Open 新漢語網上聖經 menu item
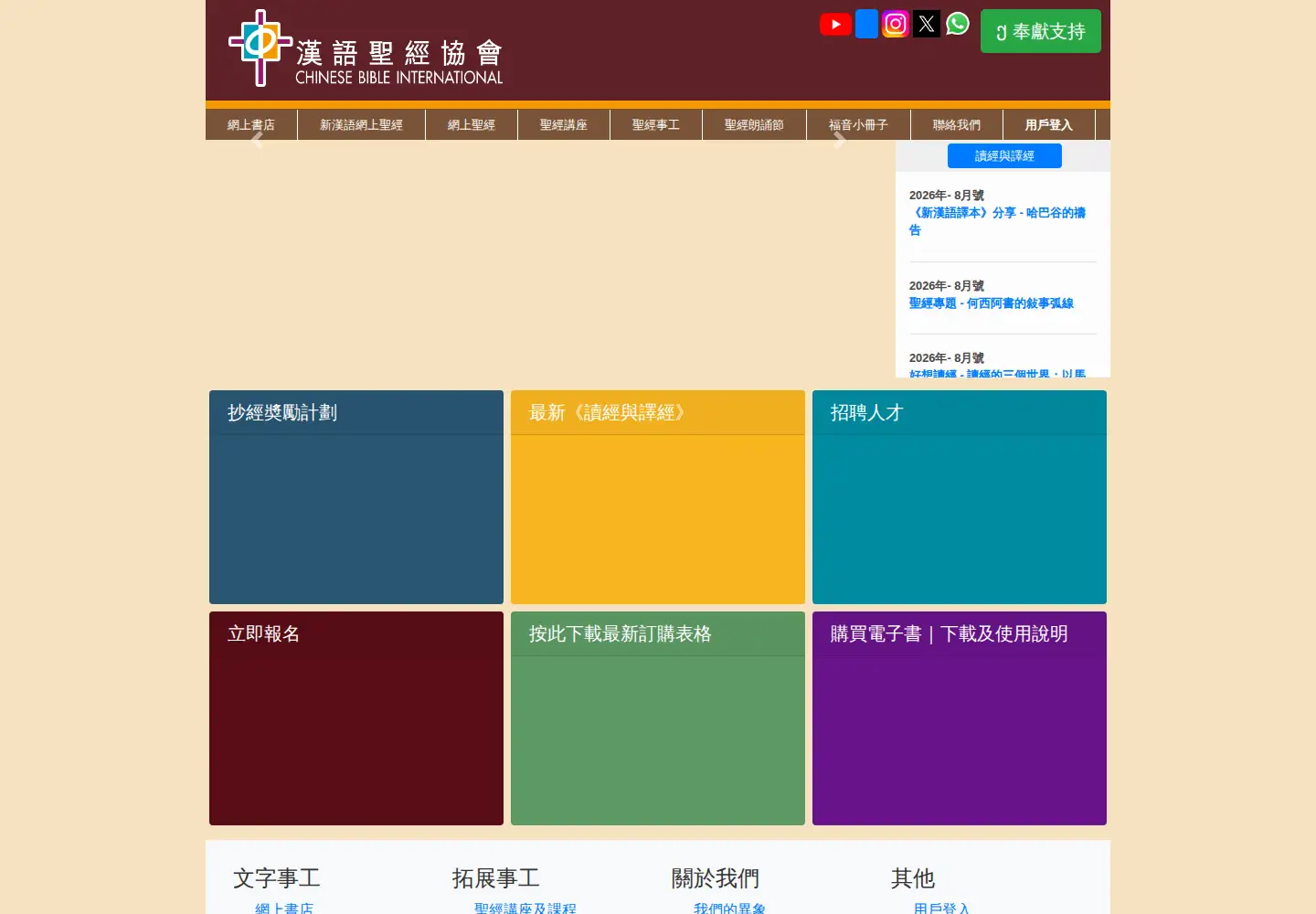The image size is (1316, 914). pos(361,125)
